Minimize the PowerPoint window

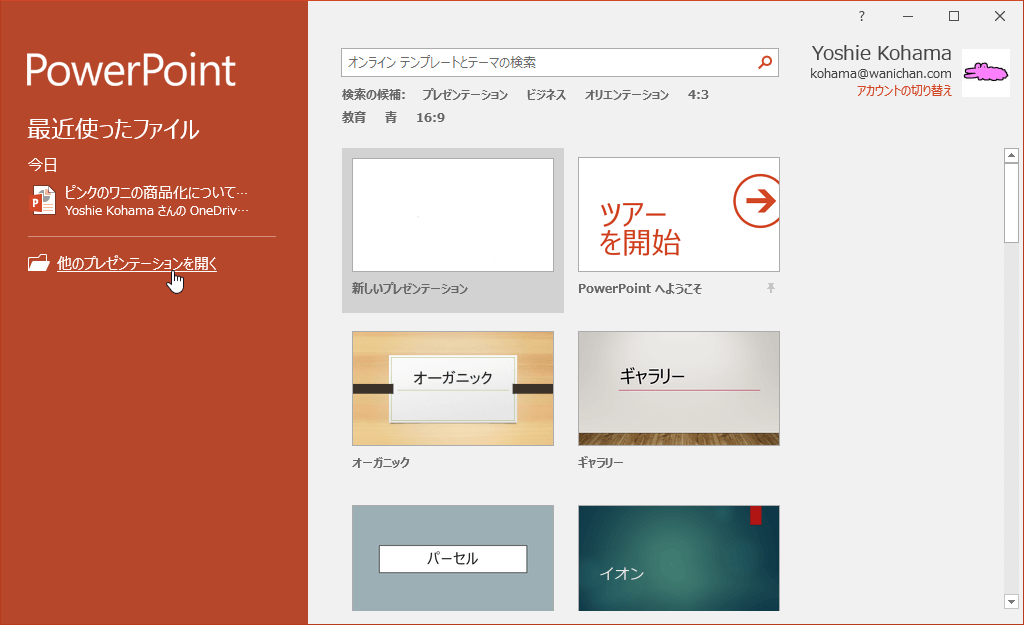tap(908, 16)
